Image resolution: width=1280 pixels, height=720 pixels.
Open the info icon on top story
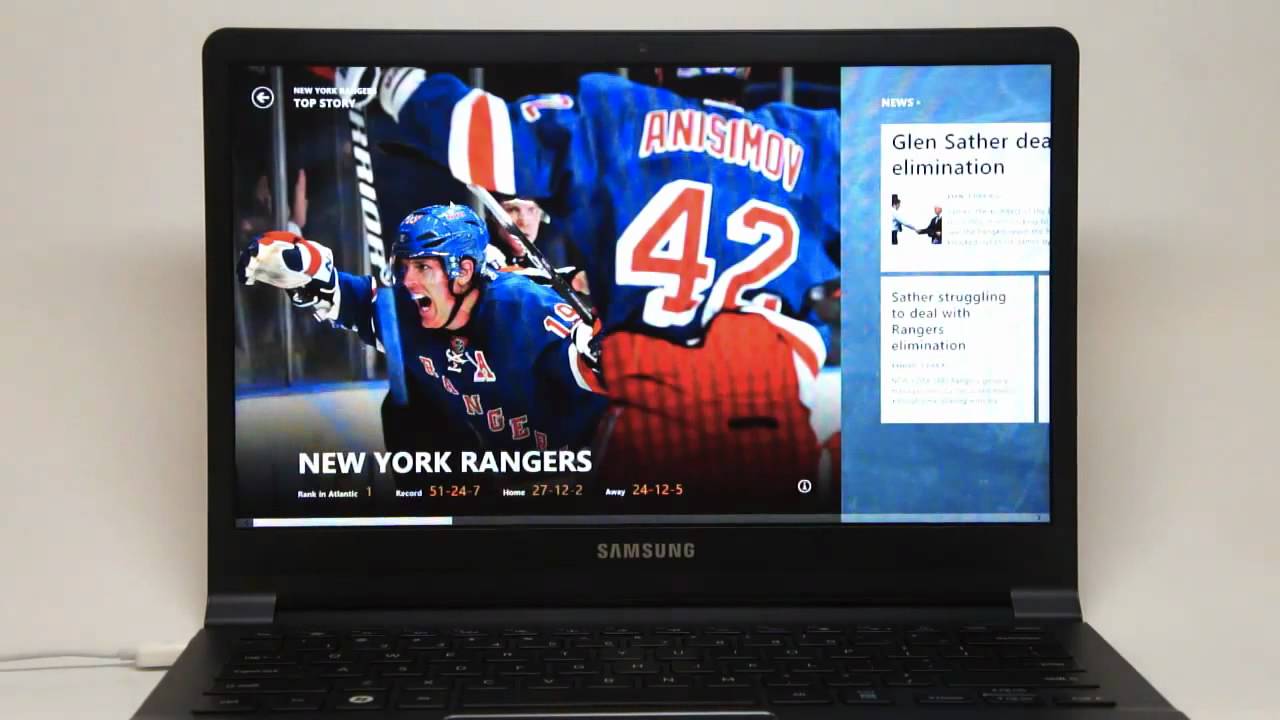coord(804,486)
